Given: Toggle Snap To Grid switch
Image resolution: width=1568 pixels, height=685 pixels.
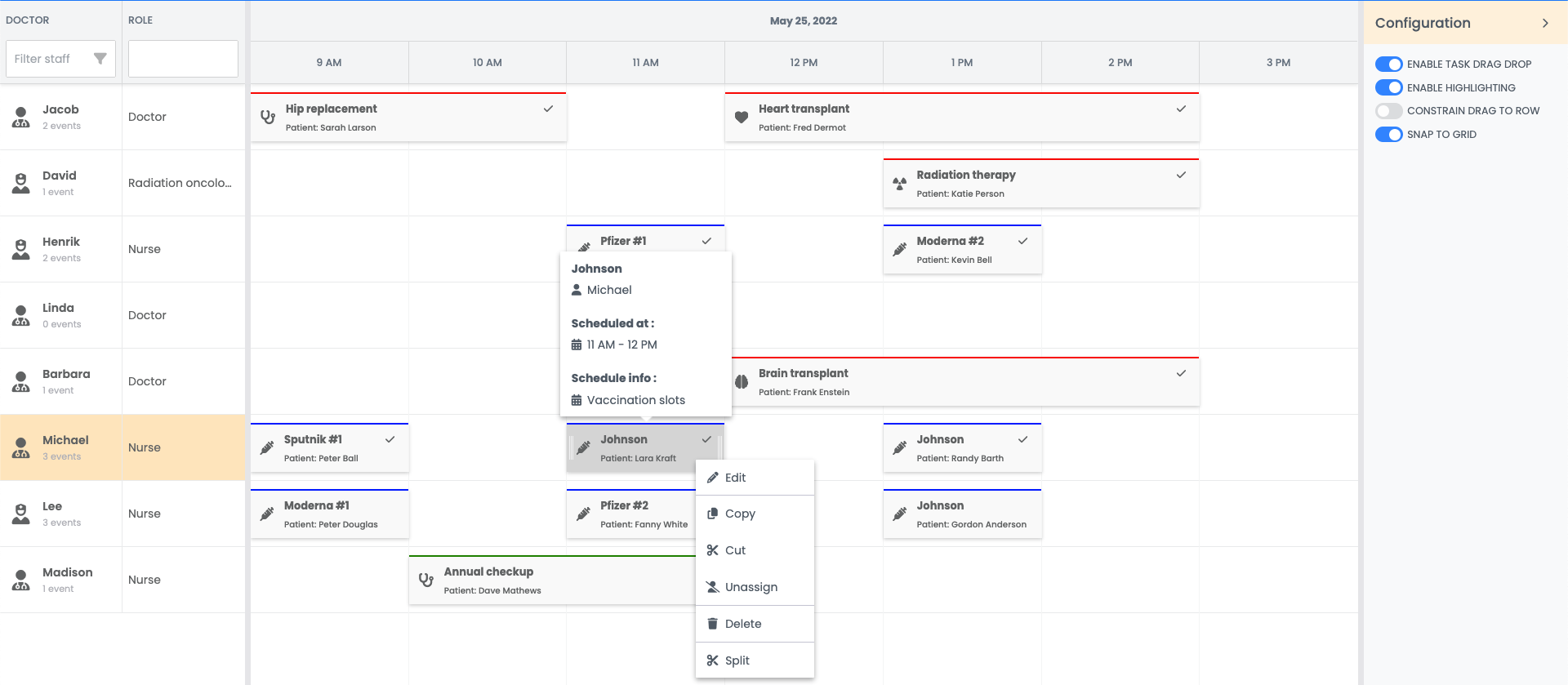Looking at the screenshot, I should coord(1388,134).
